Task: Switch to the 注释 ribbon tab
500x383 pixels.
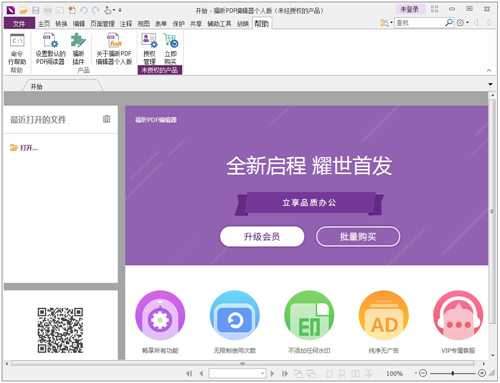Action: coord(126,23)
